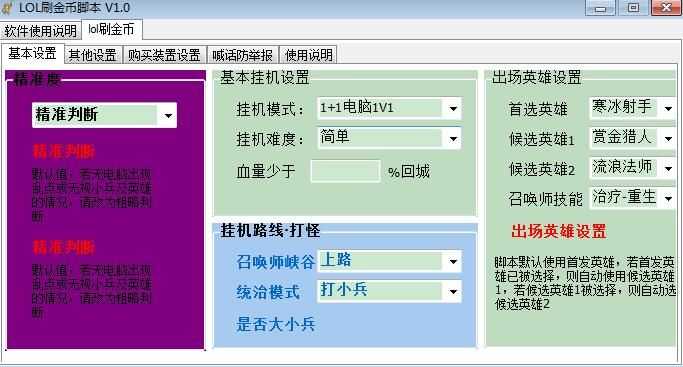Click the 简单 difficulty value
This screenshot has width=683, height=367.
[x=335, y=137]
